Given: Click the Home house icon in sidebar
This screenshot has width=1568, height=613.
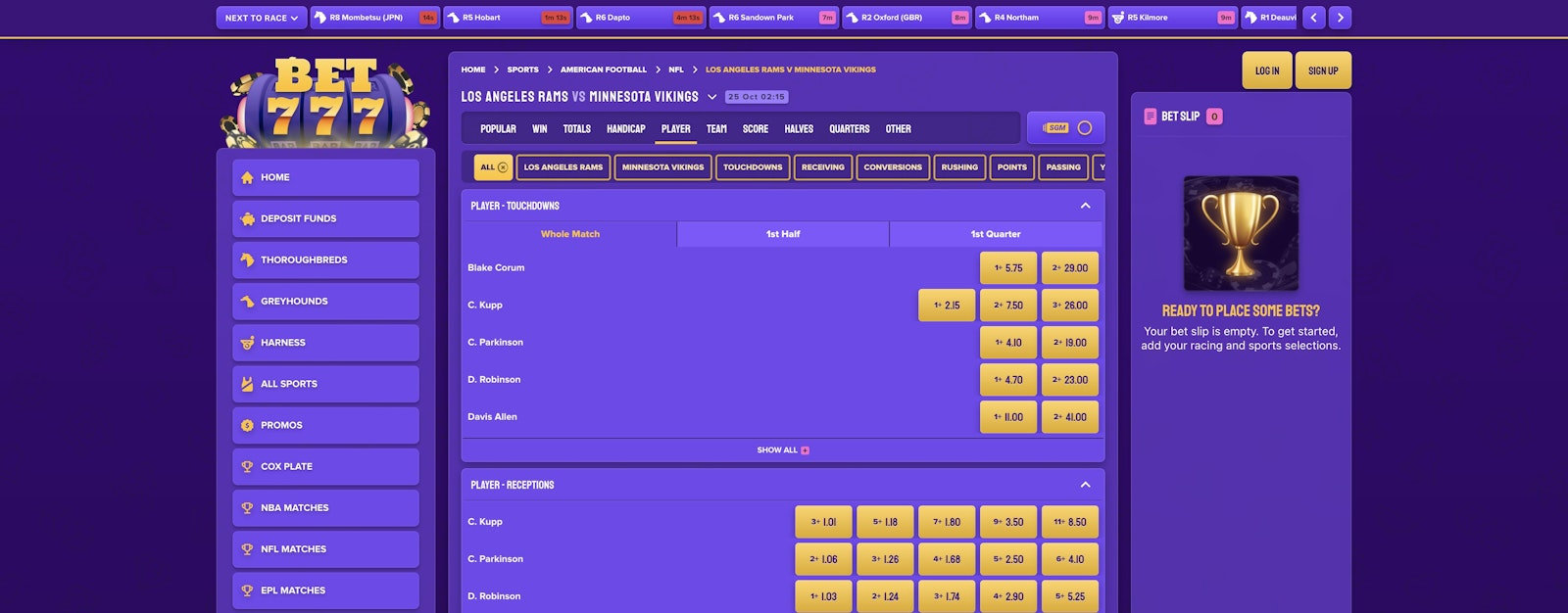Looking at the screenshot, I should point(247,177).
